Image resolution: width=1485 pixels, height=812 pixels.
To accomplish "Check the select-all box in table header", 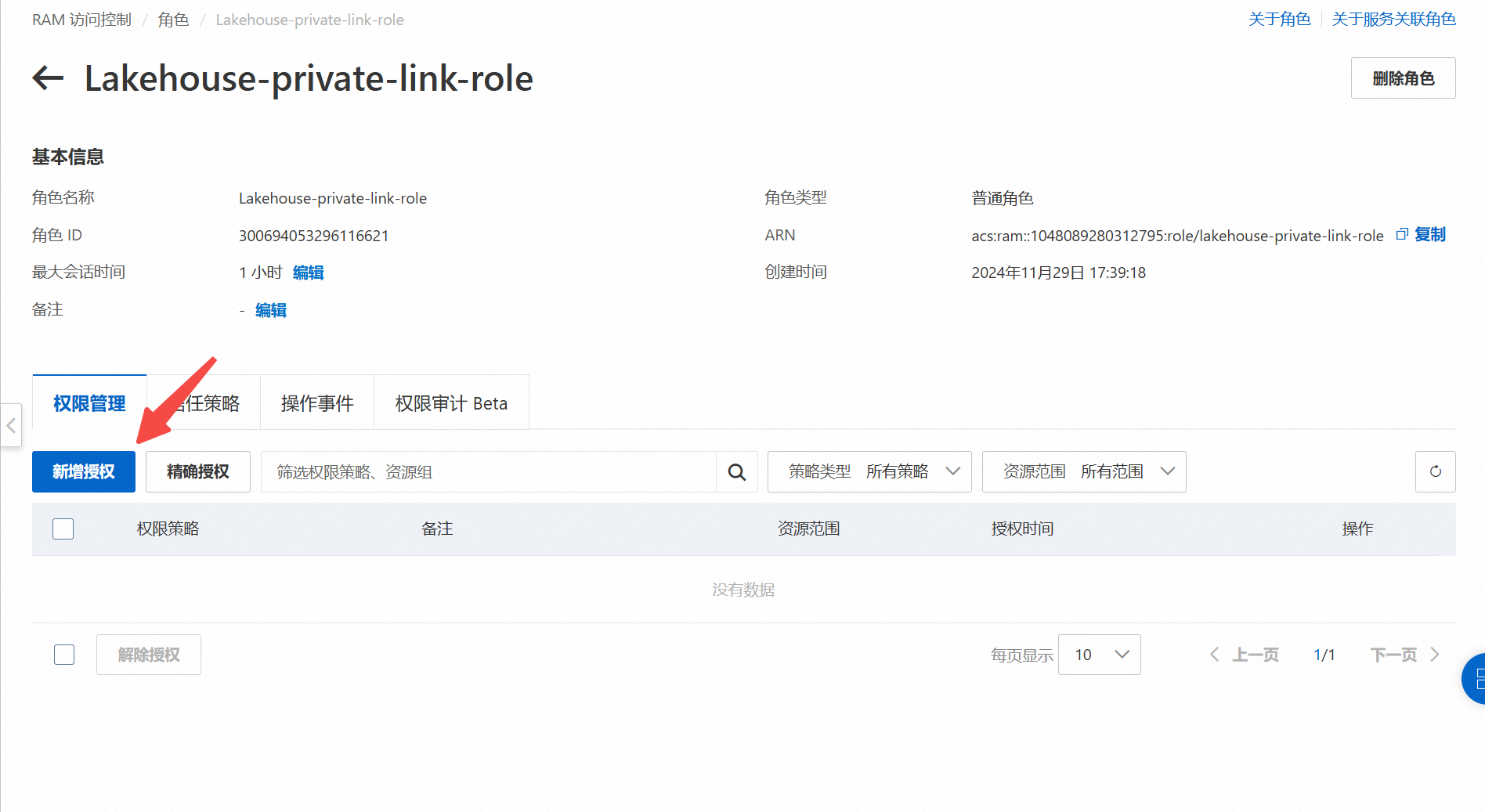I will (x=63, y=529).
